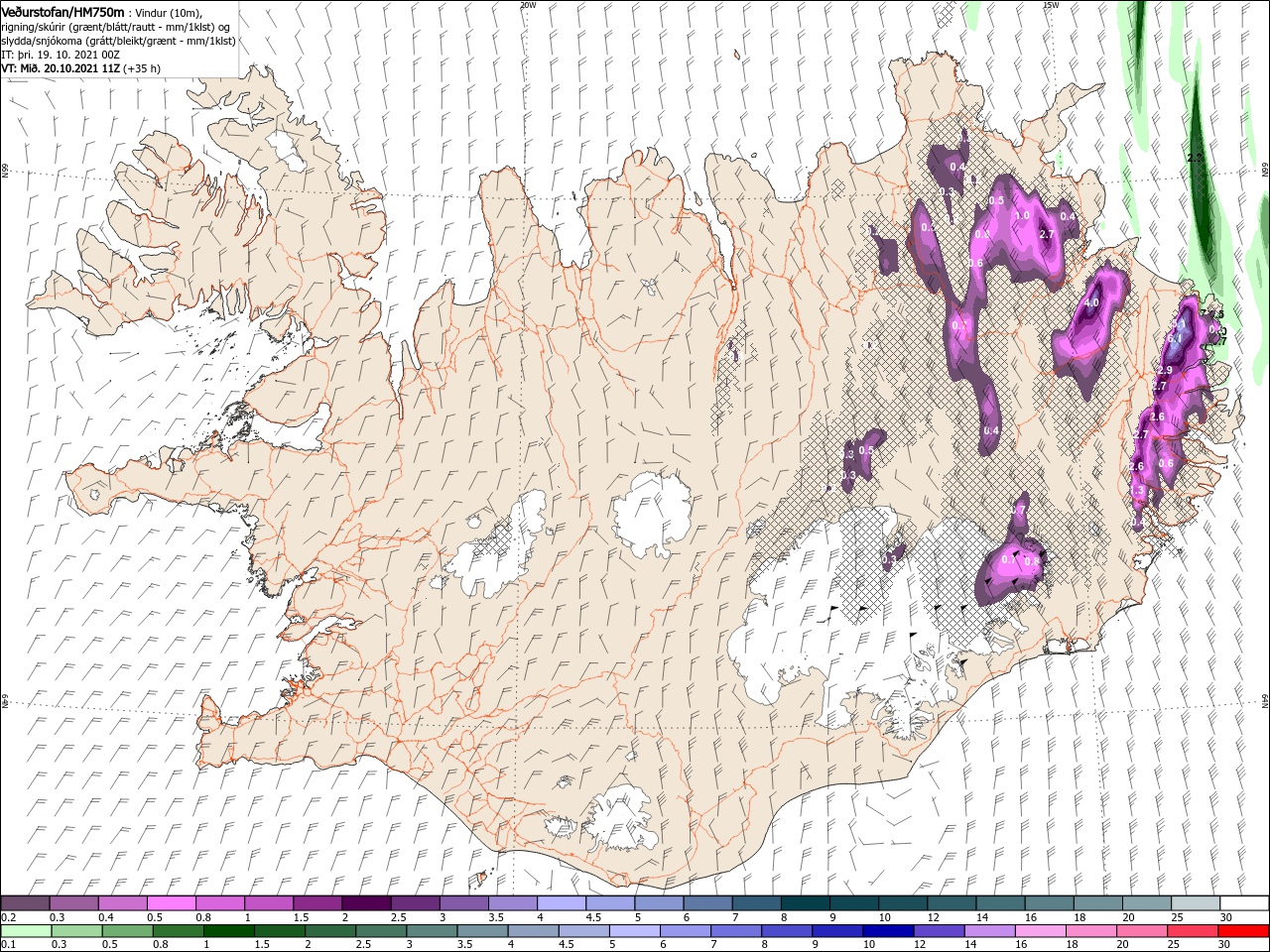1270x952 pixels.
Task: Click the '30' label in the rain legend row
Action: 1224,945
